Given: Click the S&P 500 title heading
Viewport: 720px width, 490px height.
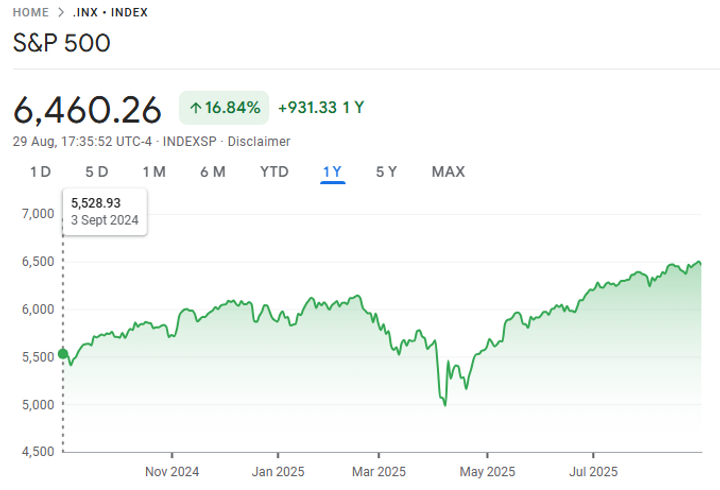Looking at the screenshot, I should (61, 43).
